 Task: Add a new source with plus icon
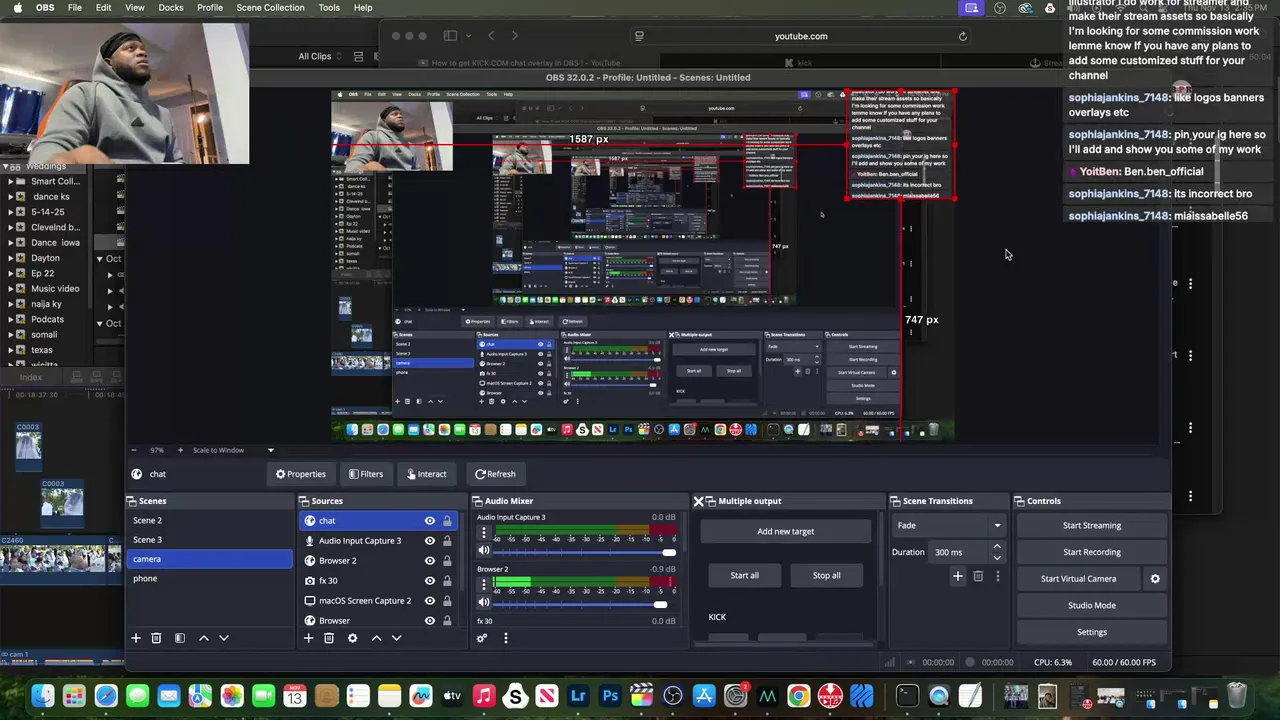pos(309,638)
